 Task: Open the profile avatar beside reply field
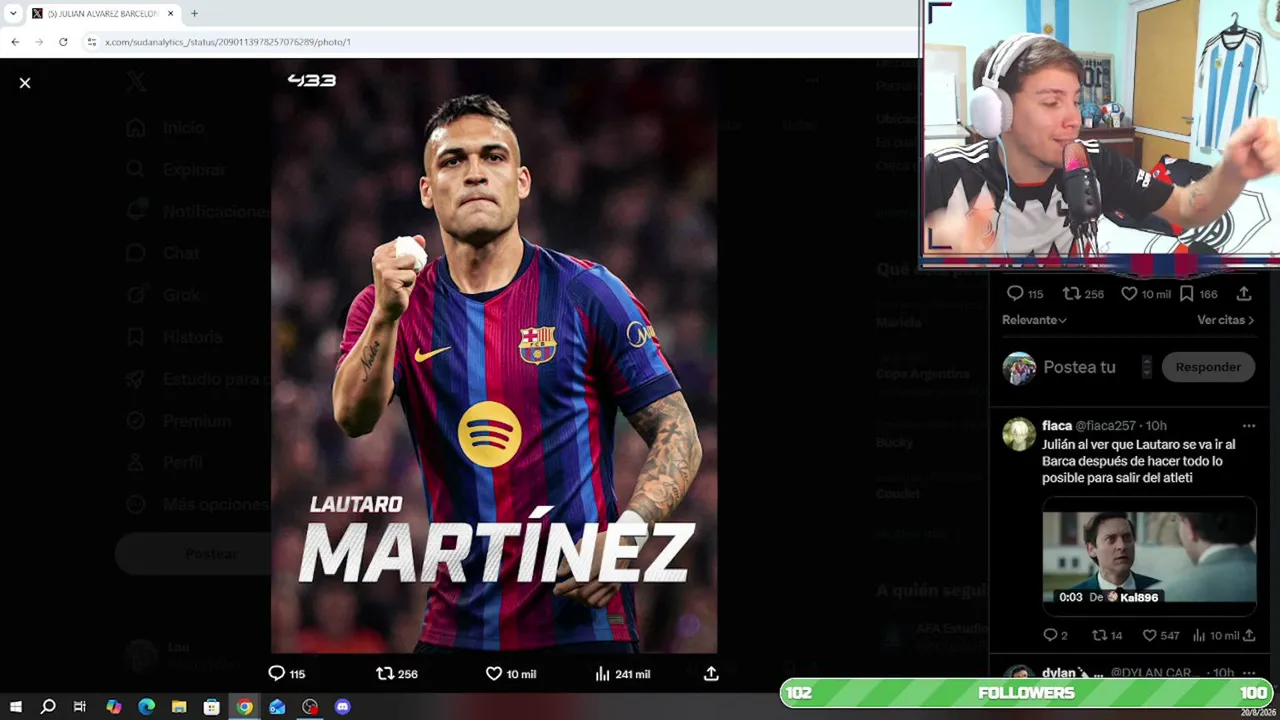tap(1019, 368)
